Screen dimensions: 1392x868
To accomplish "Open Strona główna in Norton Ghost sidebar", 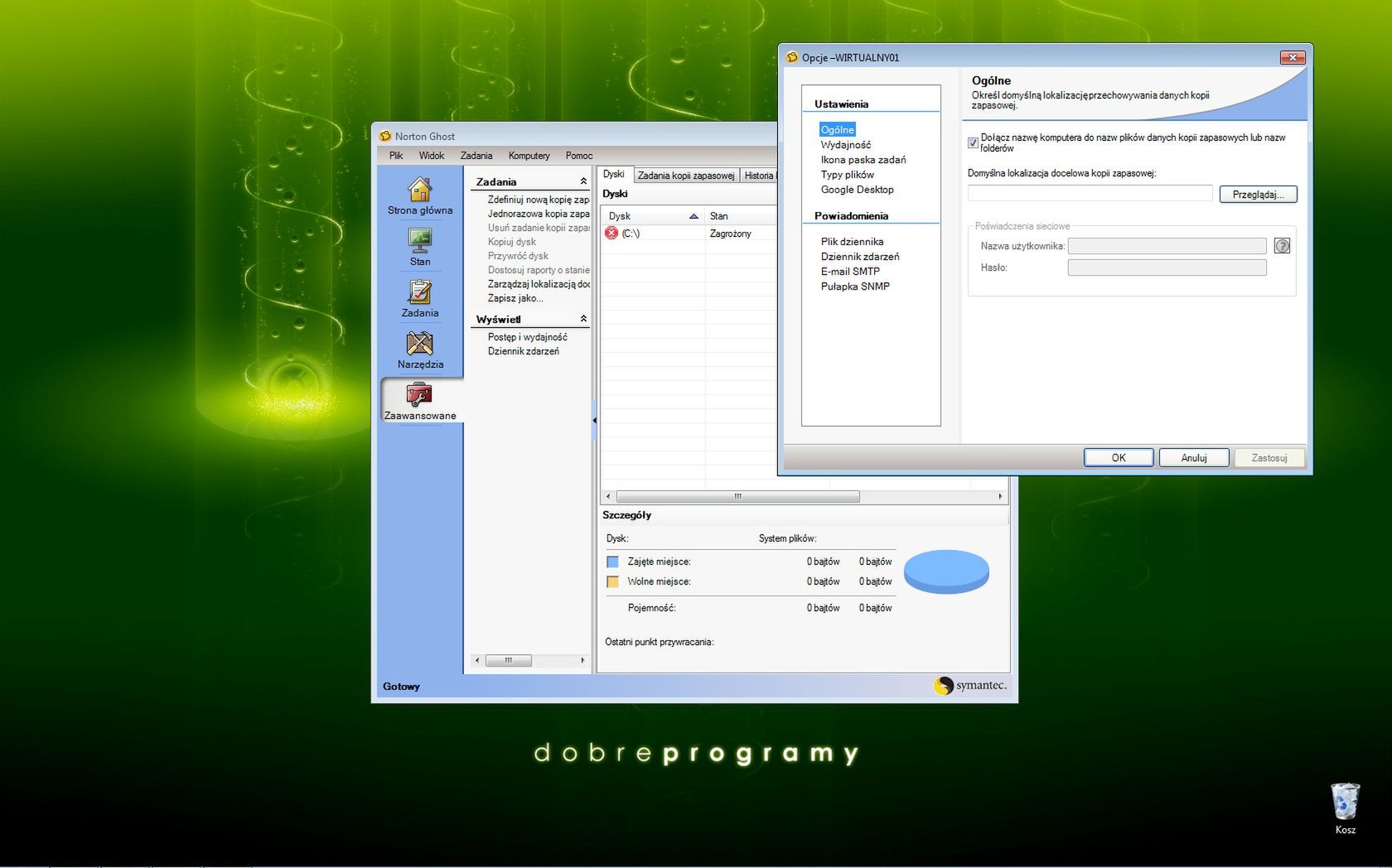I will click(x=420, y=197).
